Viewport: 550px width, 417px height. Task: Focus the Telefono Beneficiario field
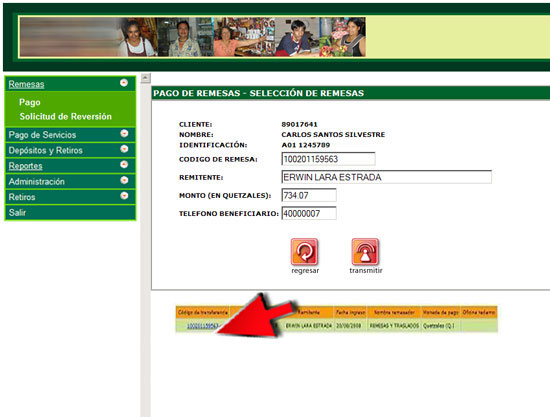[x=309, y=213]
